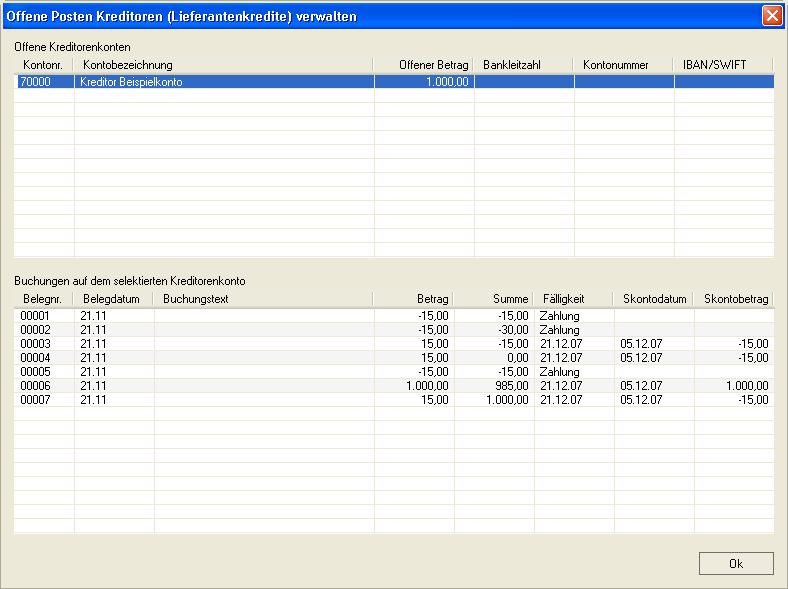Select booking row 00003
788x589 pixels.
(394, 344)
